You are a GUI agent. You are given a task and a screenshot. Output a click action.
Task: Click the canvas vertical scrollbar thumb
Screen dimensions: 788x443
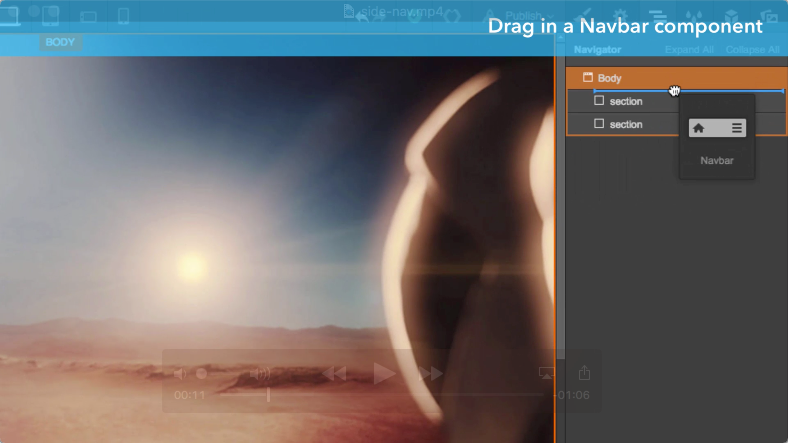click(x=561, y=201)
